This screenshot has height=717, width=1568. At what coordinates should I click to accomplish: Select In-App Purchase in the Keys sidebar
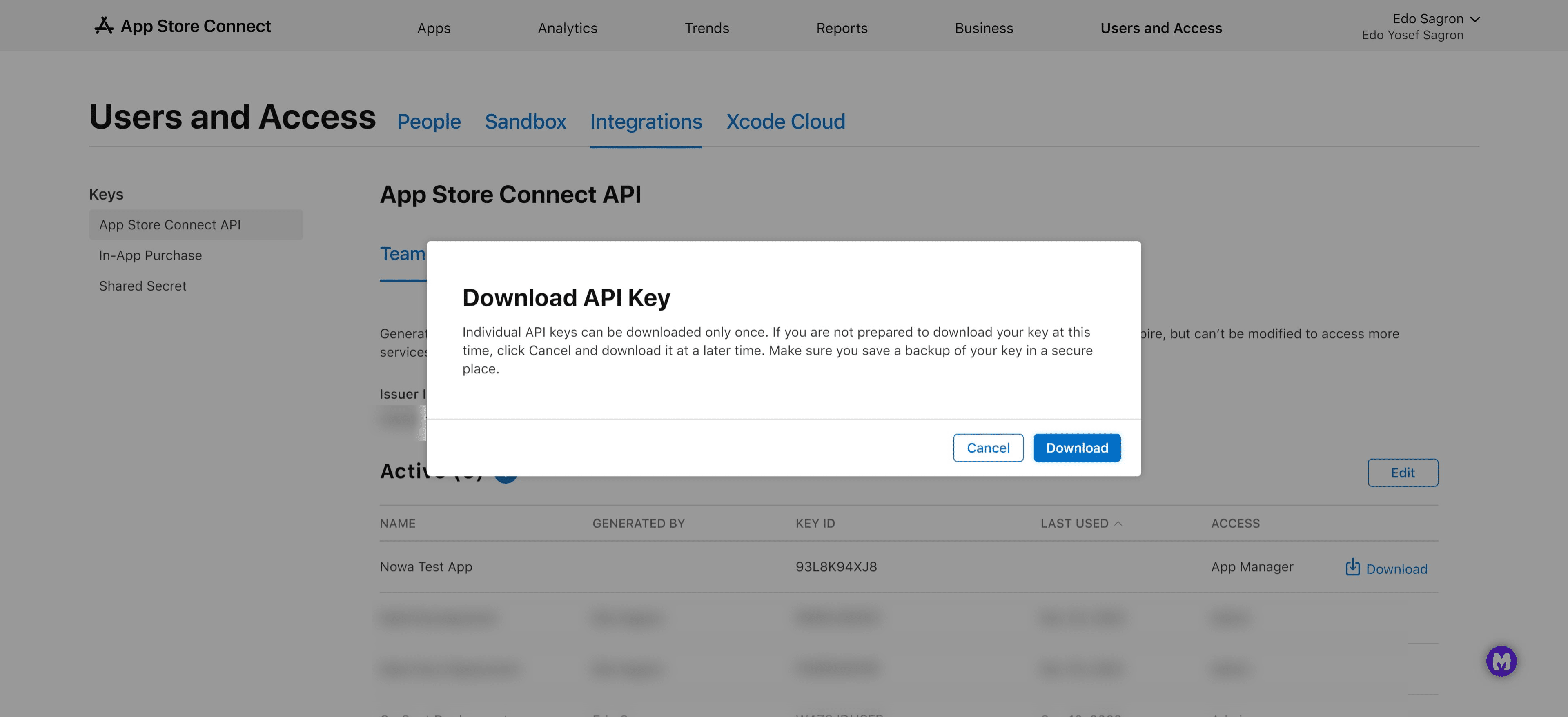point(150,255)
